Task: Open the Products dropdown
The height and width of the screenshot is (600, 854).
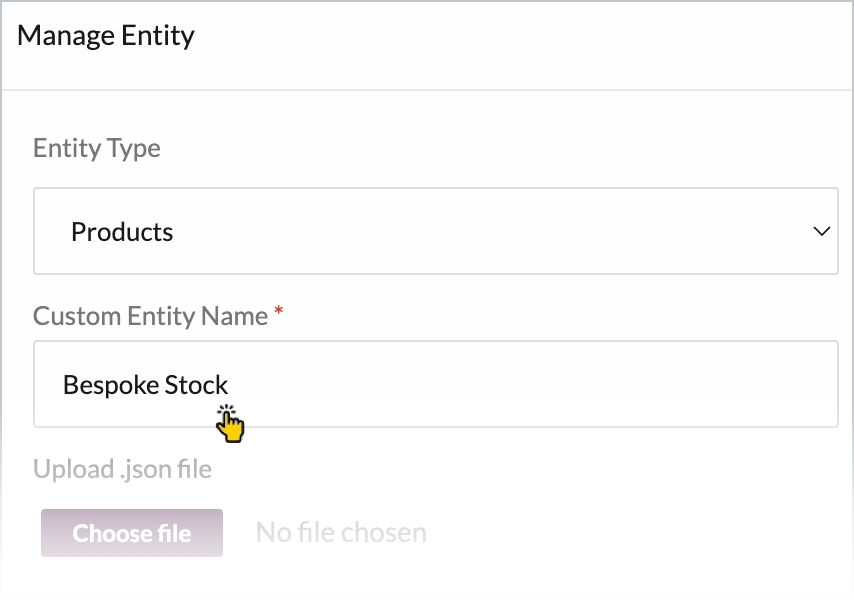Action: (435, 232)
